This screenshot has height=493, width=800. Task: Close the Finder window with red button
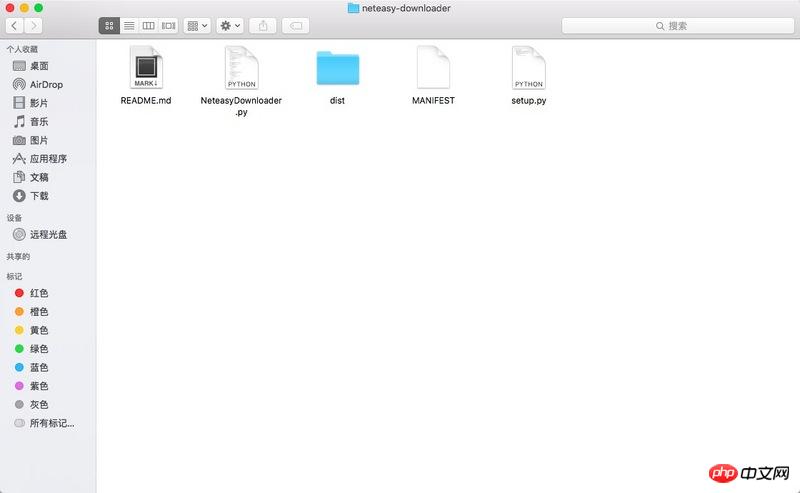click(10, 8)
